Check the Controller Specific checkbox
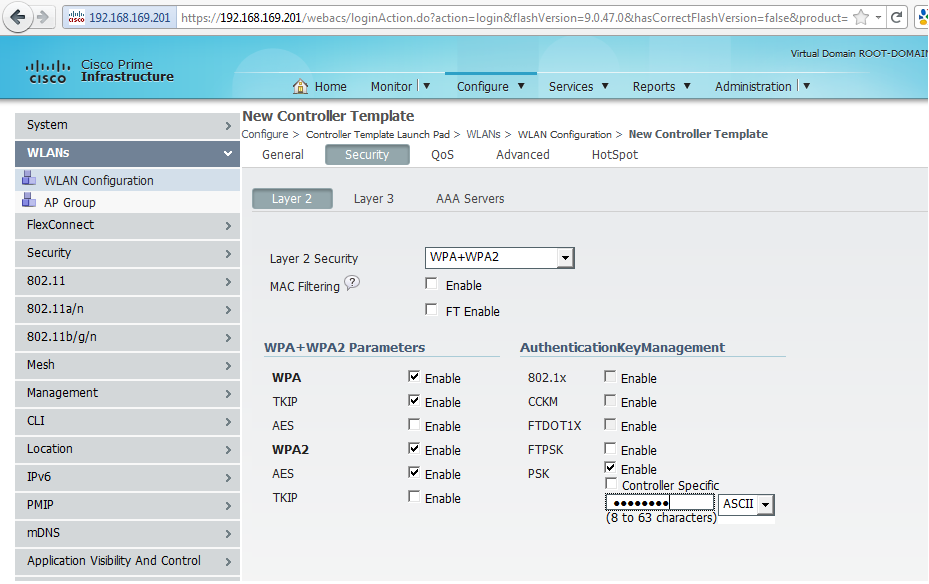The image size is (929, 584). click(611, 484)
